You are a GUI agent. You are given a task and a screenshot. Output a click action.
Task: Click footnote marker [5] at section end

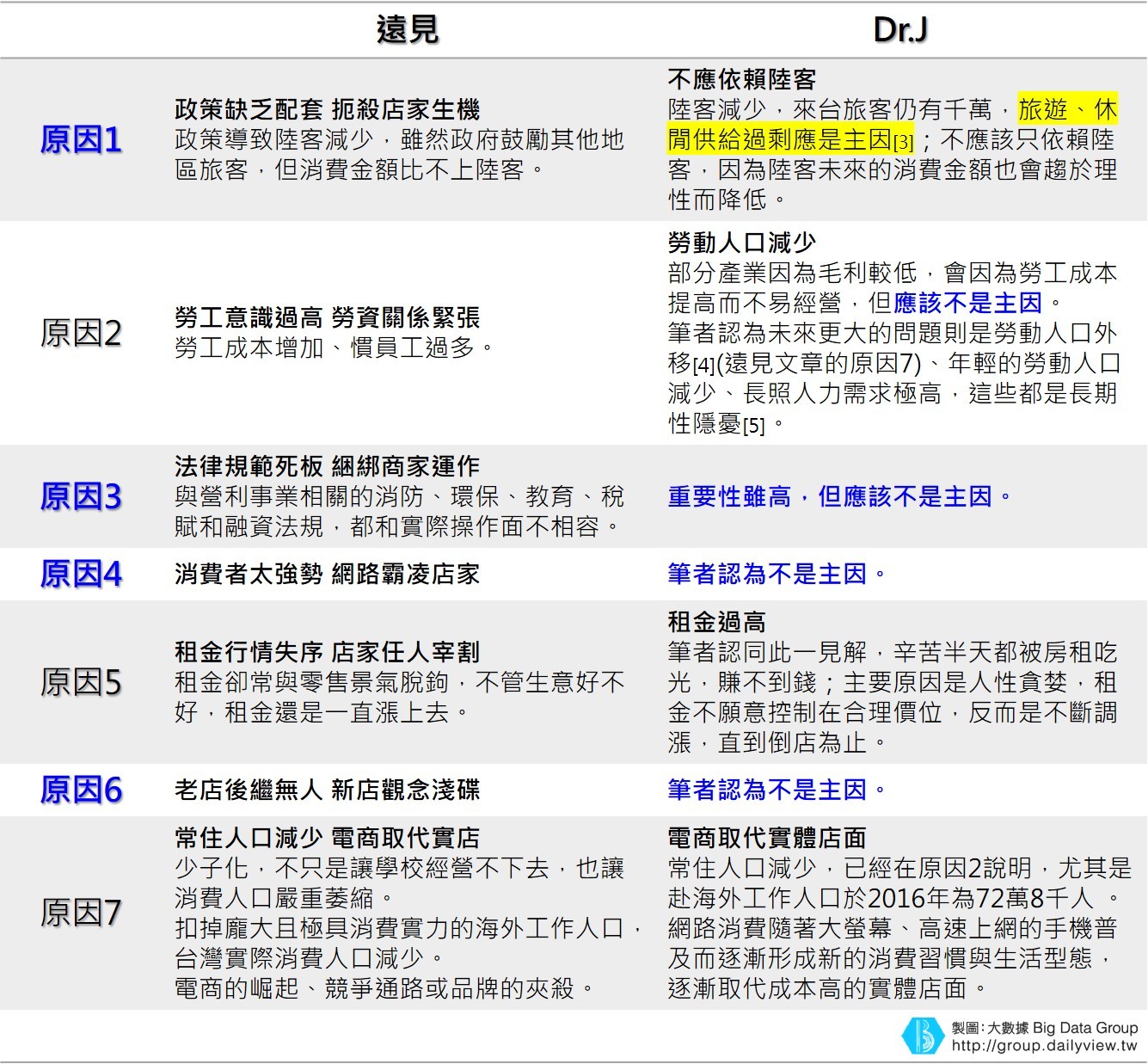point(755,424)
